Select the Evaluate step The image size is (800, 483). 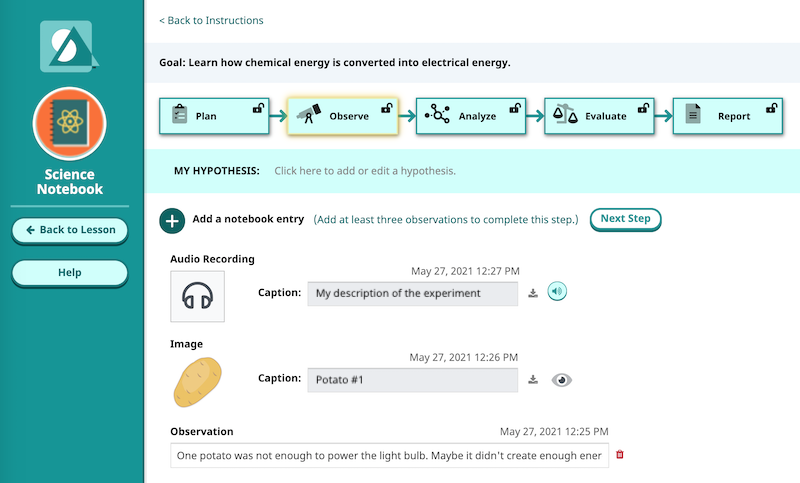[x=598, y=116]
